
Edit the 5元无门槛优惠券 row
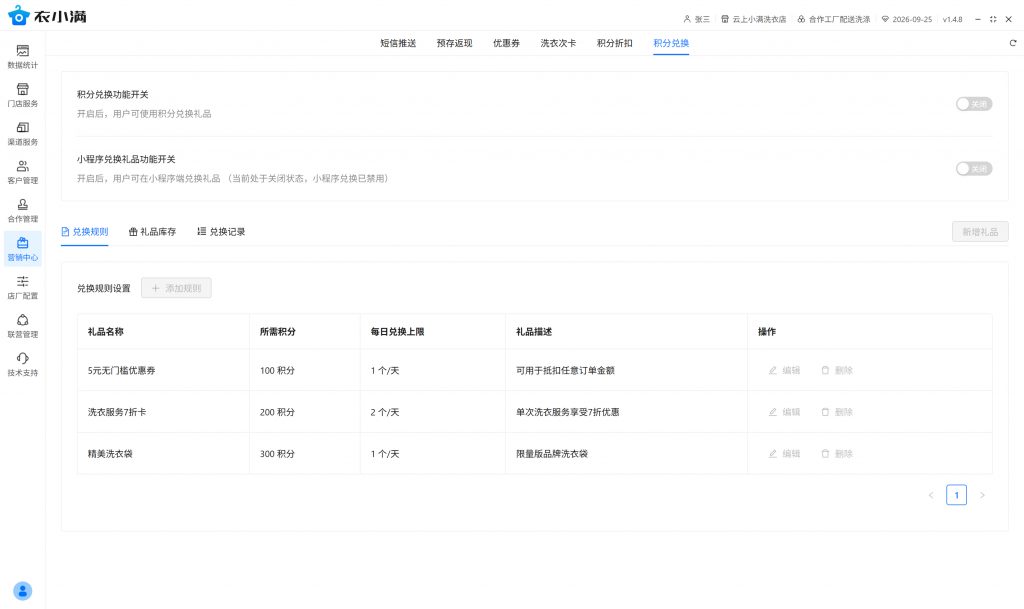click(x=784, y=370)
